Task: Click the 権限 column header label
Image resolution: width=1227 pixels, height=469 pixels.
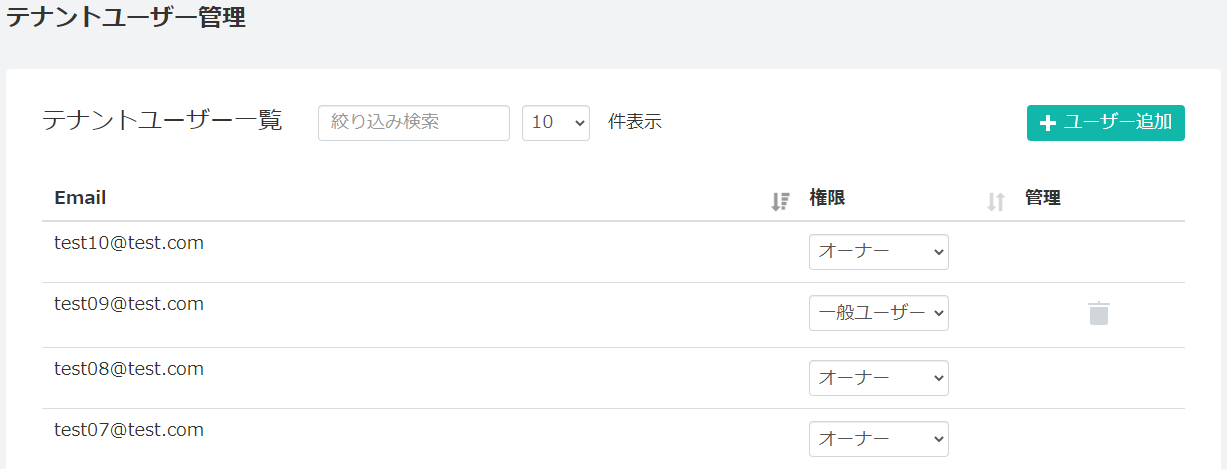Action: [827, 198]
